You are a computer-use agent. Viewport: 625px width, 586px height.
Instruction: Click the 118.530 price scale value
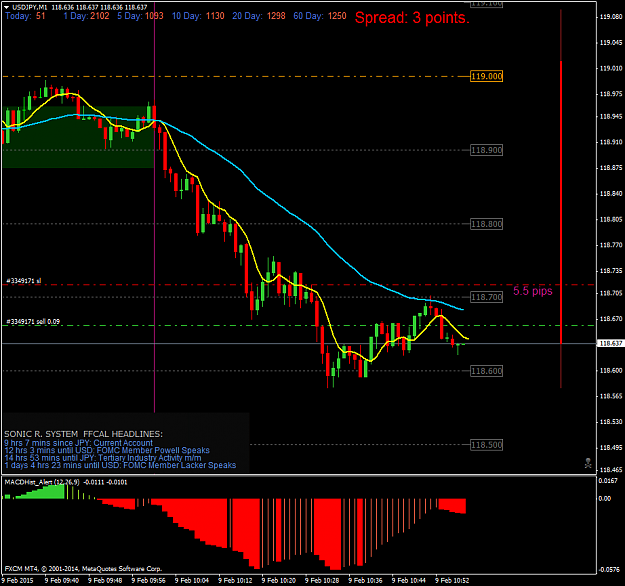coord(611,422)
